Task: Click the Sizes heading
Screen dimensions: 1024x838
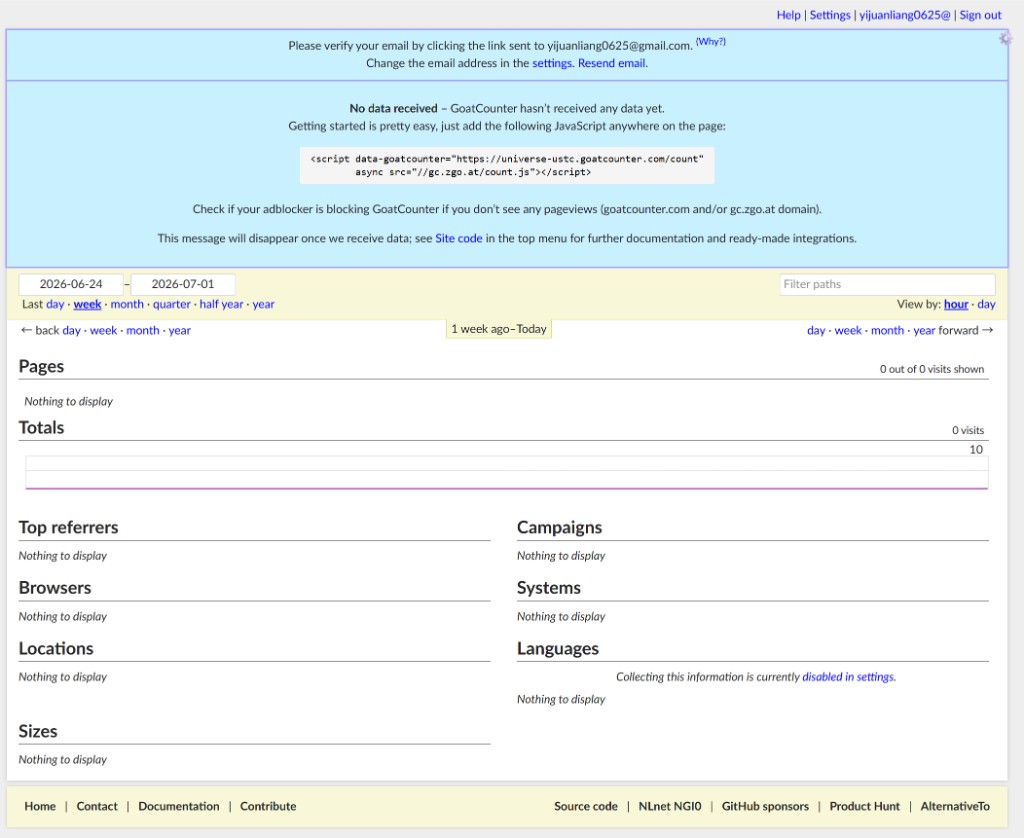Action: (x=38, y=732)
